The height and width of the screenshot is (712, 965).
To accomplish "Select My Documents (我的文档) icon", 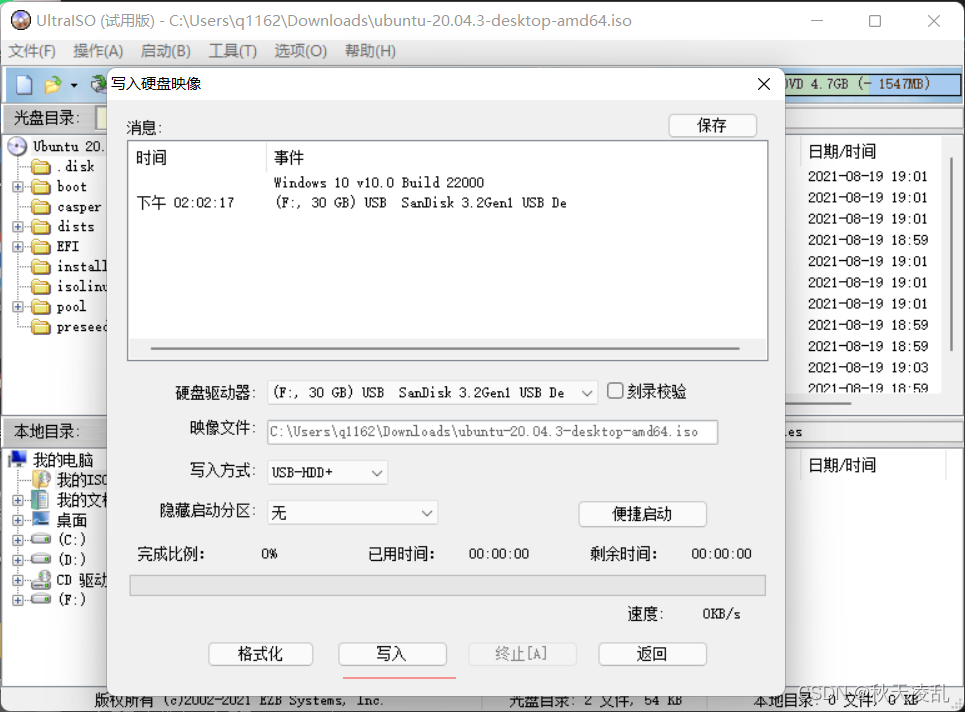I will coord(41,500).
